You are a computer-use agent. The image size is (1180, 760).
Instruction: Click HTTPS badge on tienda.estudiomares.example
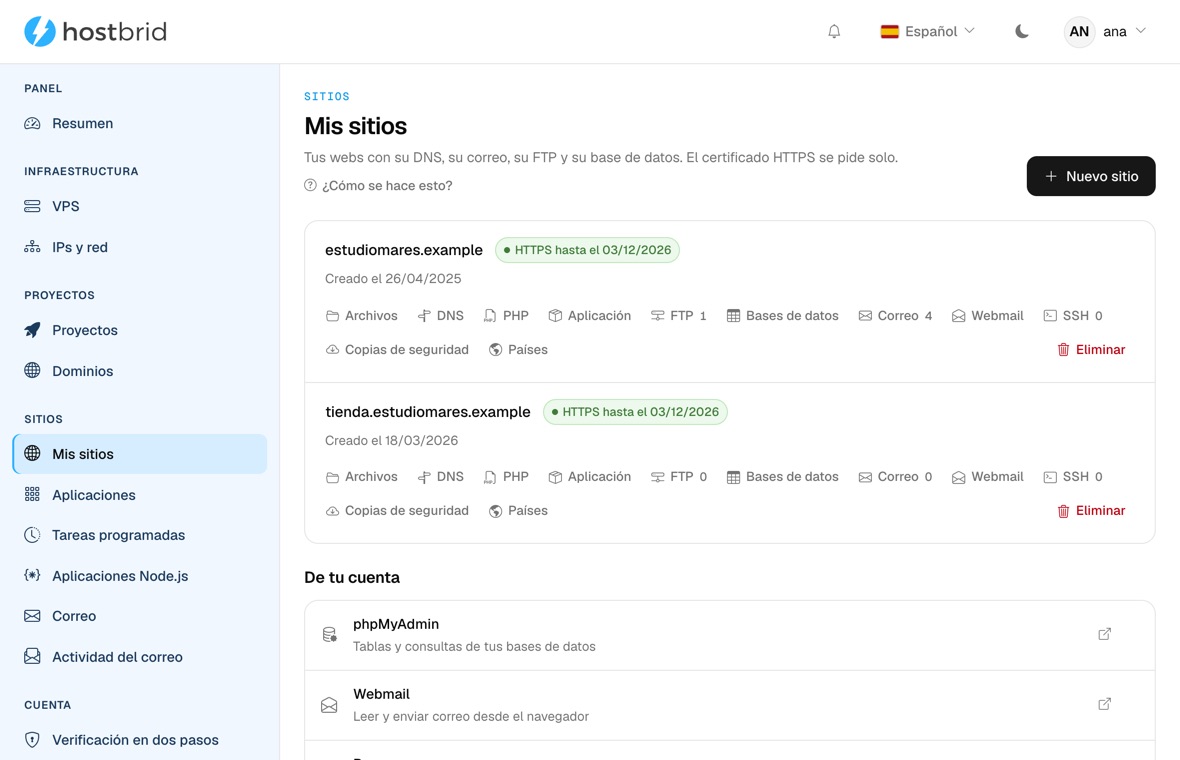[635, 412]
